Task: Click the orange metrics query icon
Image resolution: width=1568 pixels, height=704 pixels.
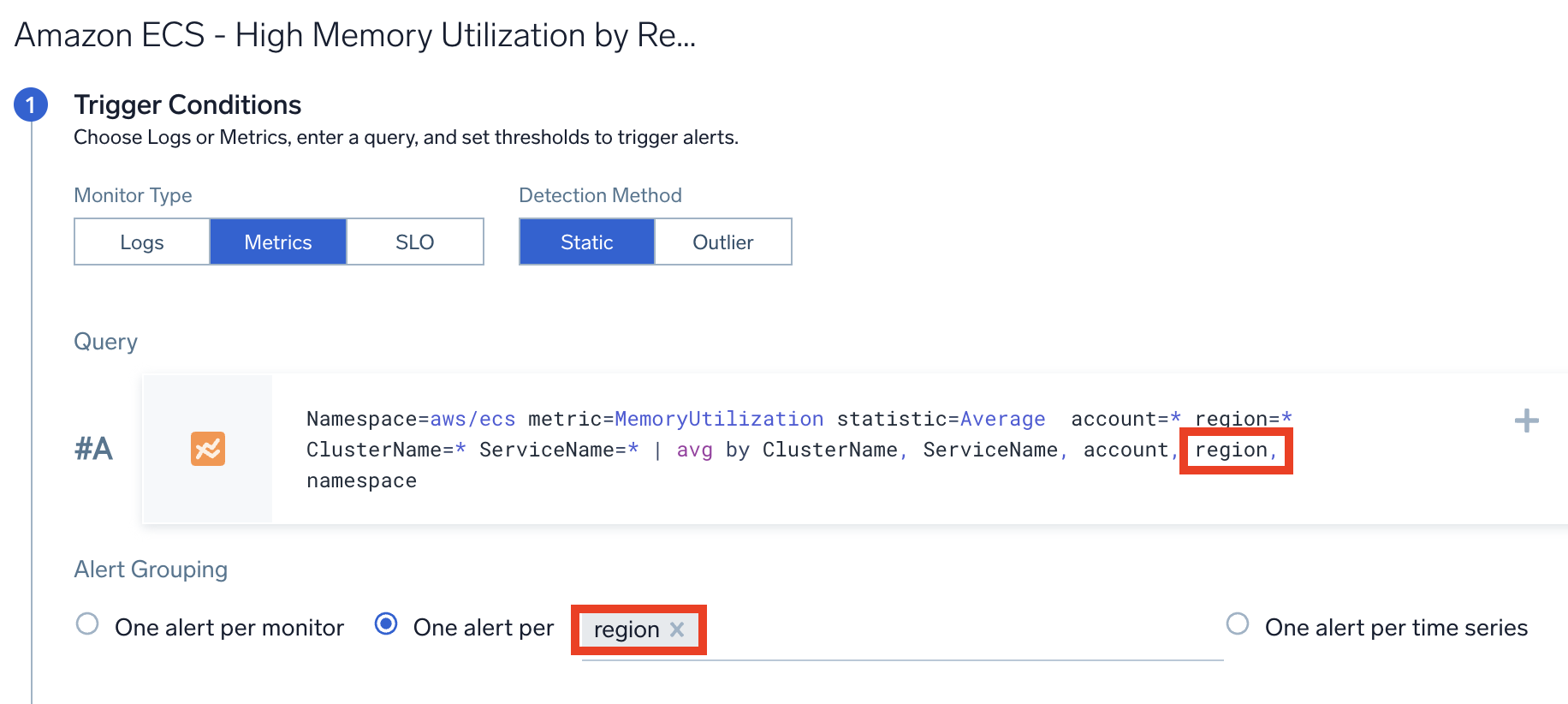Action: 208,449
